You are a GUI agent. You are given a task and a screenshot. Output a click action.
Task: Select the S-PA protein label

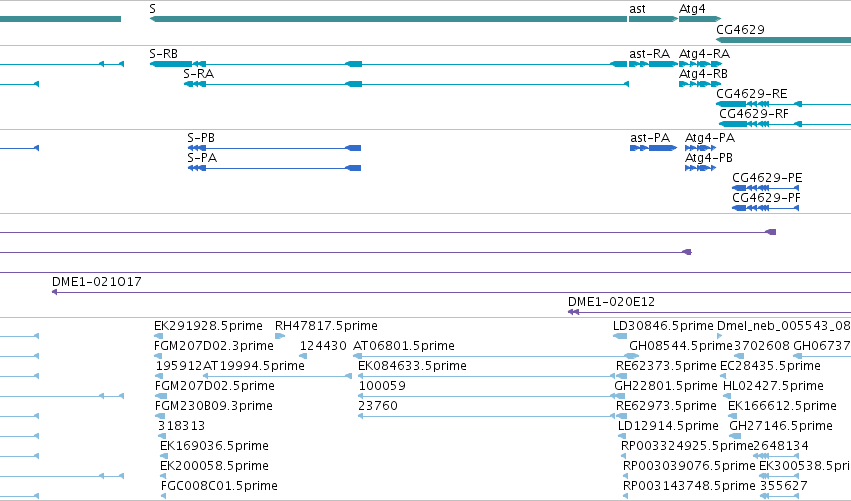(202, 158)
